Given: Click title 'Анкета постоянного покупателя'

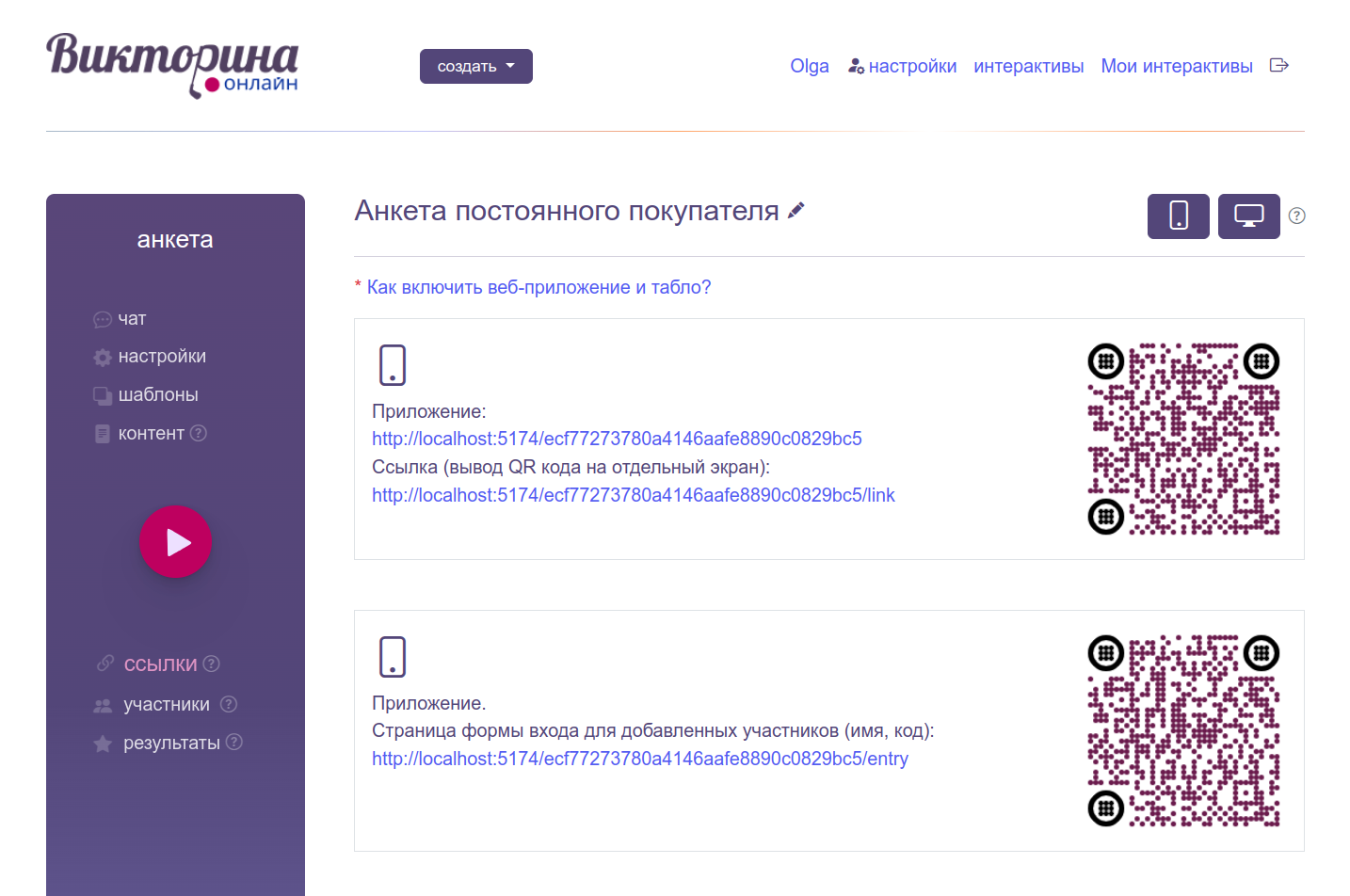Looking at the screenshot, I should [x=567, y=211].
